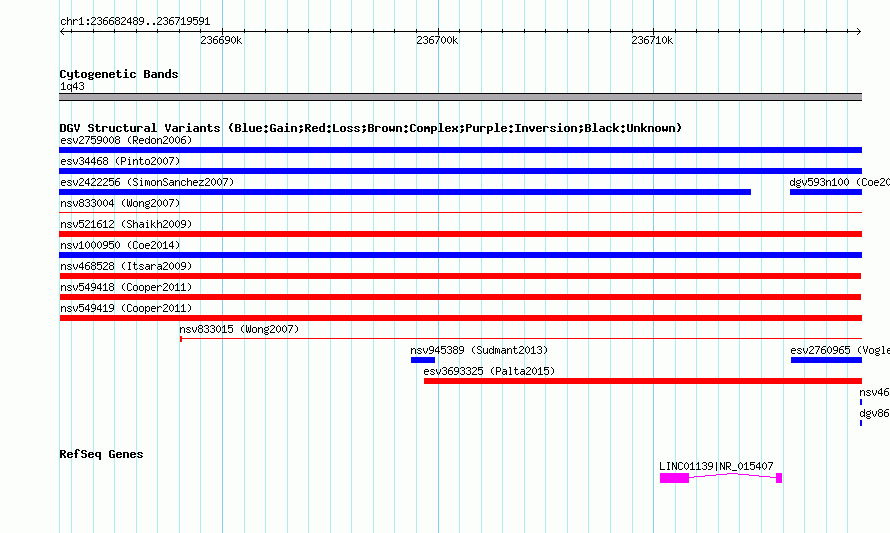Click the blue bar of nsv1000950

click(x=460, y=255)
